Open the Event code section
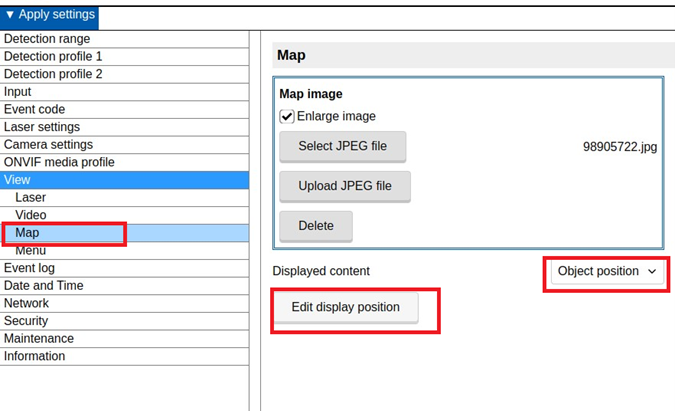This screenshot has height=411, width=675. [35, 110]
